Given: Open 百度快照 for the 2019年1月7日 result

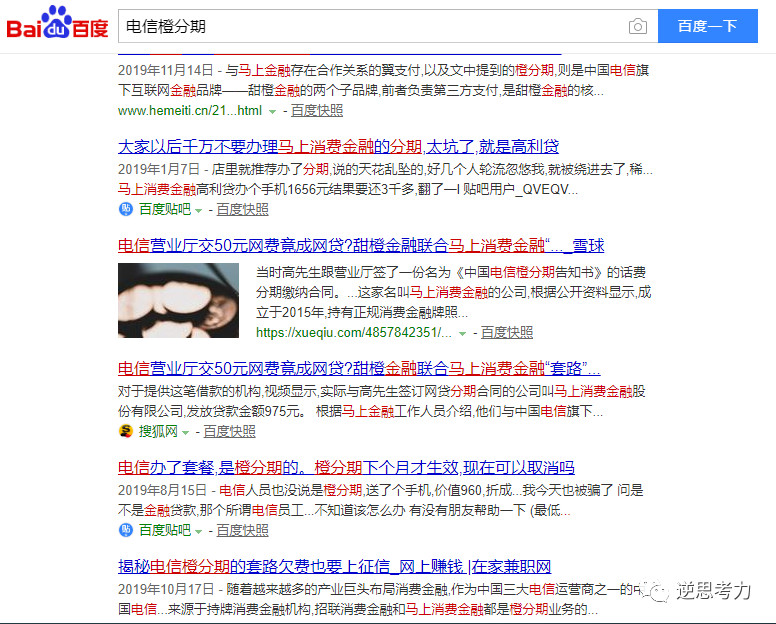Looking at the screenshot, I should (242, 209).
